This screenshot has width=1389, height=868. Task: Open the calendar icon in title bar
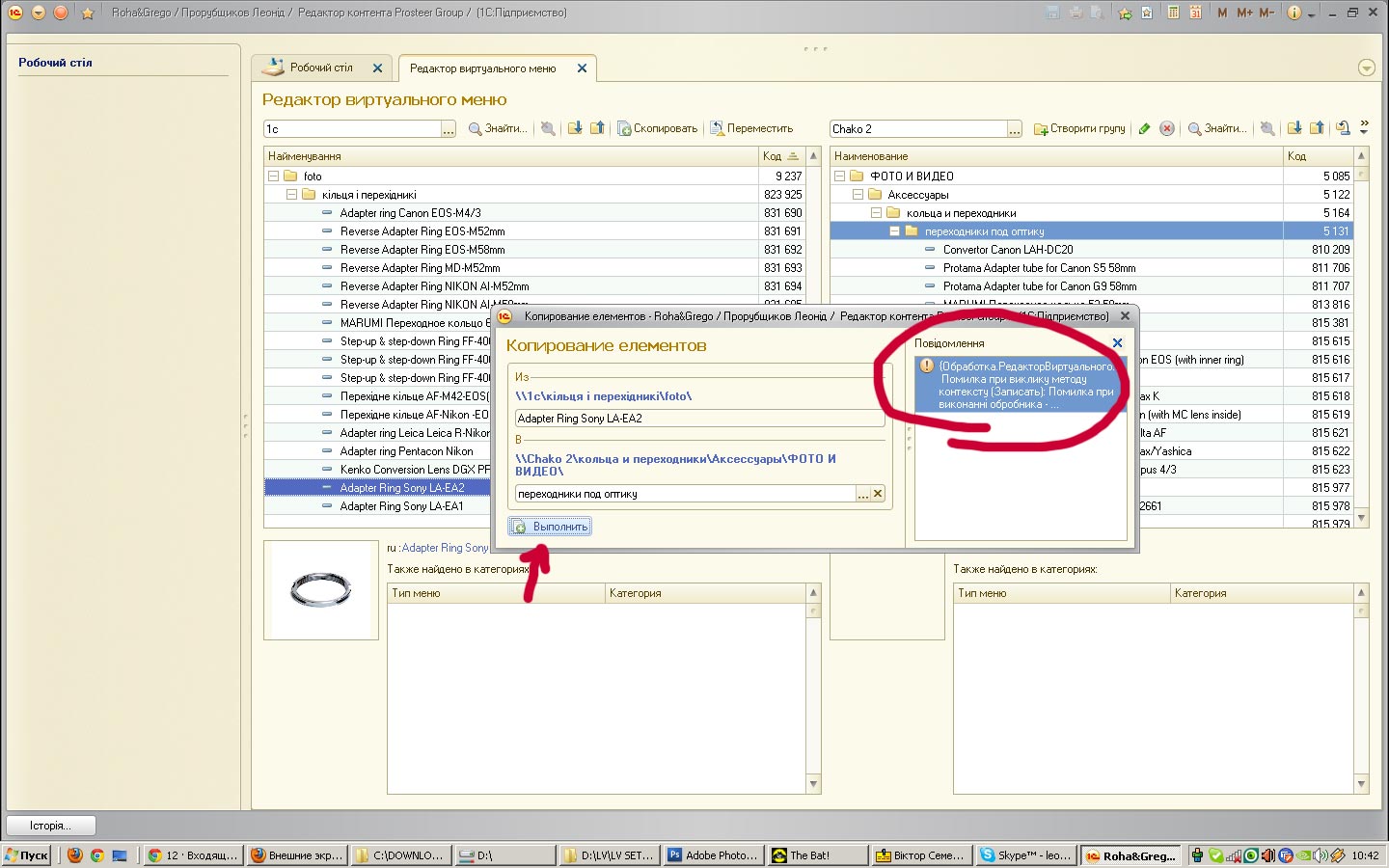click(x=1196, y=13)
